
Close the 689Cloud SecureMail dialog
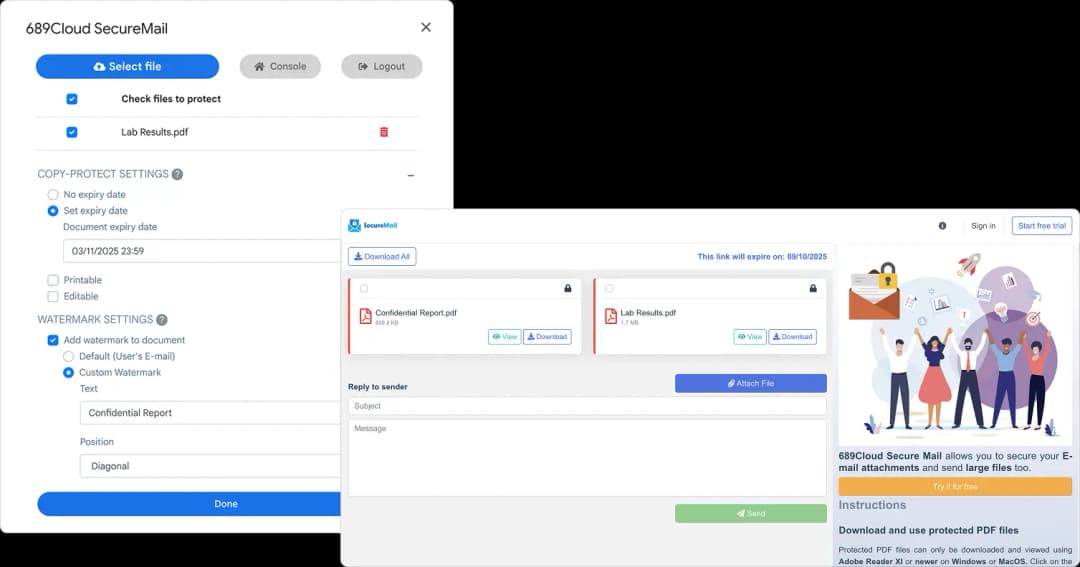pyautogui.click(x=426, y=27)
